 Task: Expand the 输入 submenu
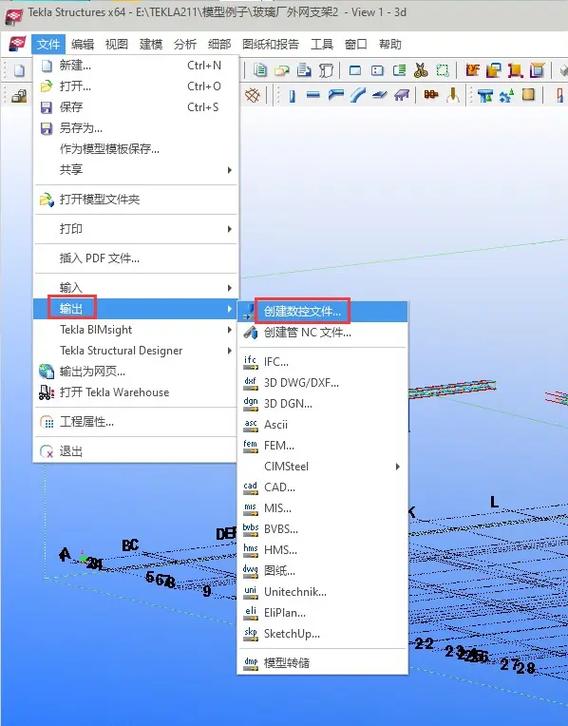click(136, 288)
